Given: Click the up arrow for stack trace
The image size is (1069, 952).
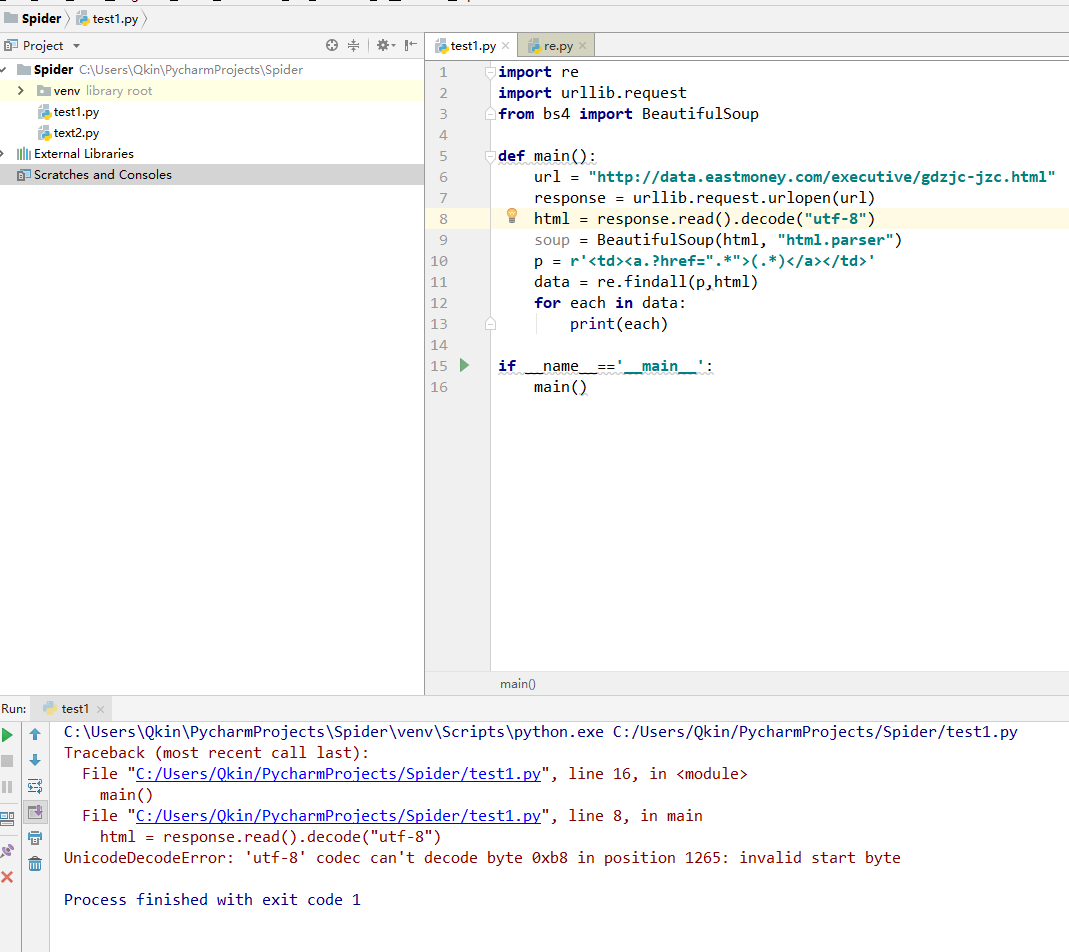Looking at the screenshot, I should tap(35, 734).
